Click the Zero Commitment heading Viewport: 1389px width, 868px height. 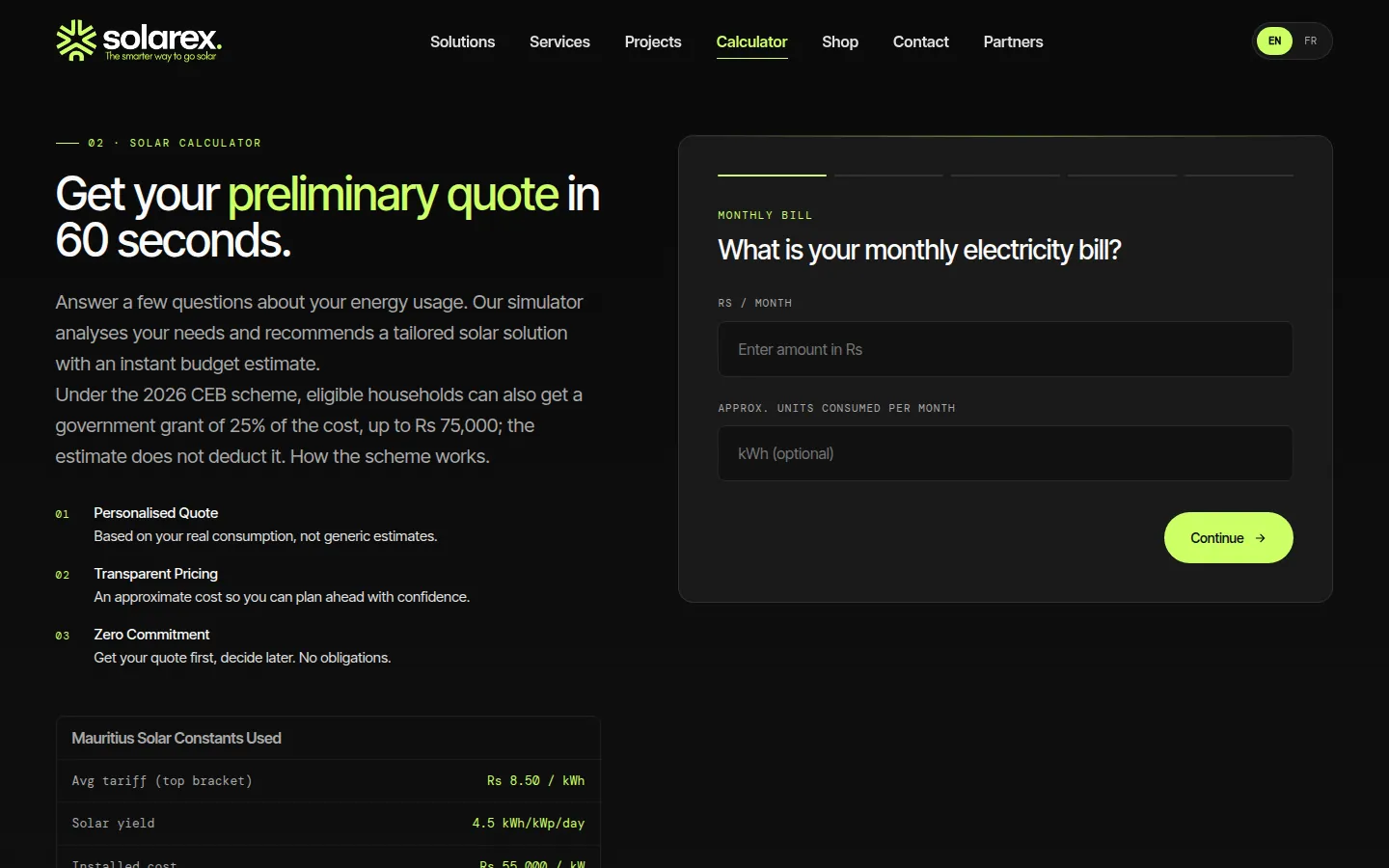point(151,635)
